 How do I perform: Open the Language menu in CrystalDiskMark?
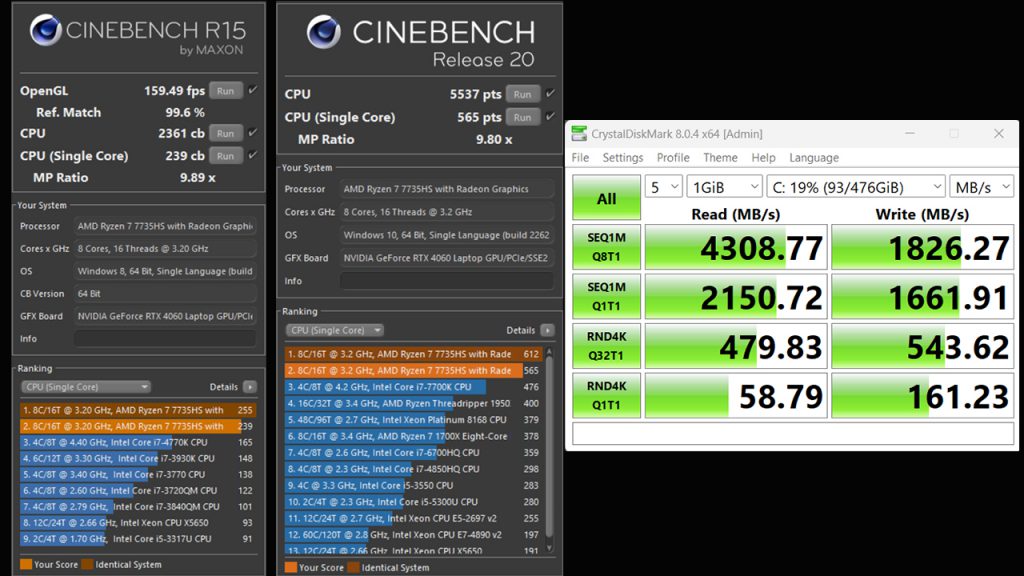click(814, 157)
